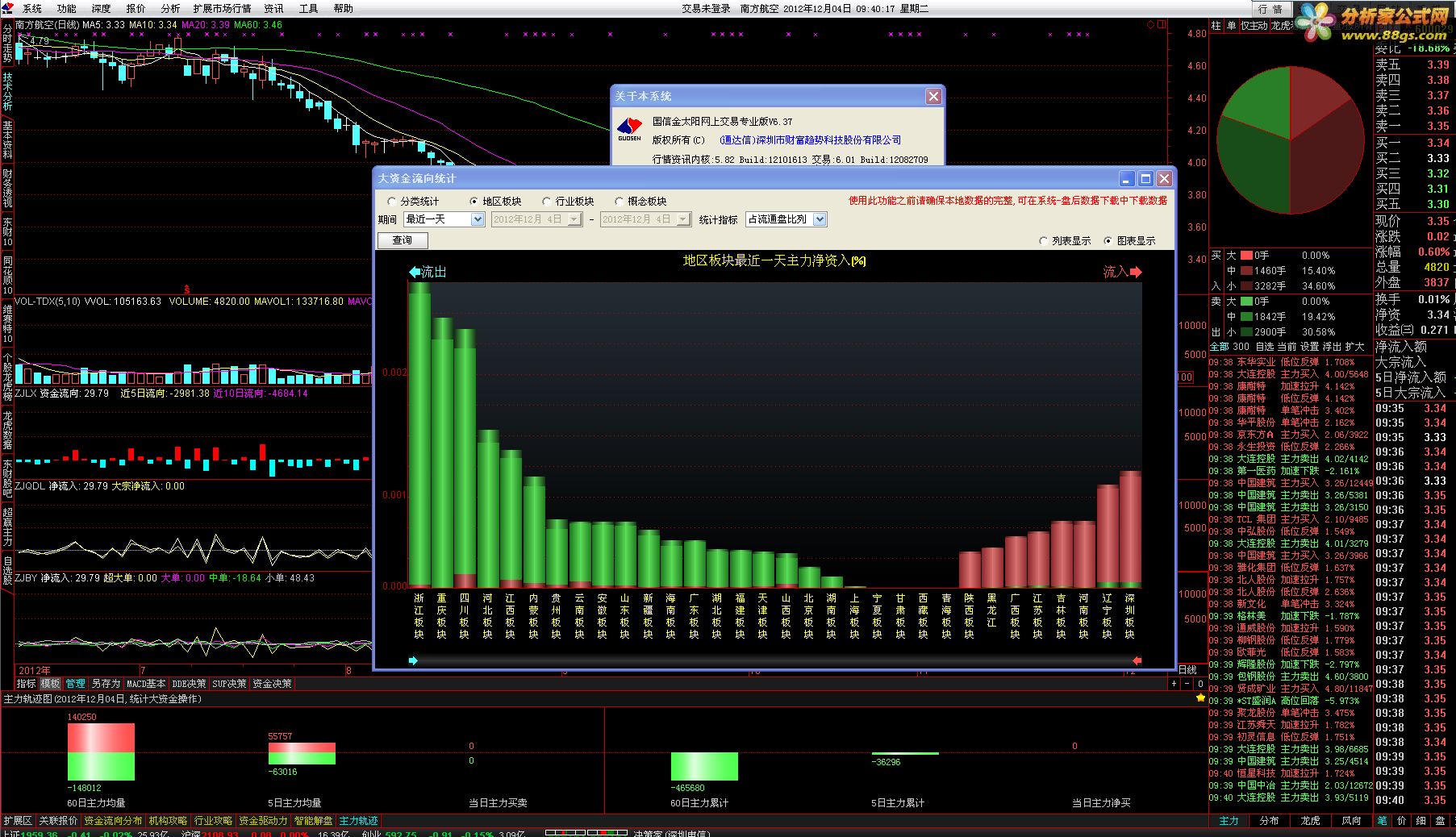Click the red scroll-right arrow below the chart
The height and width of the screenshot is (837, 1456).
coord(1137,660)
